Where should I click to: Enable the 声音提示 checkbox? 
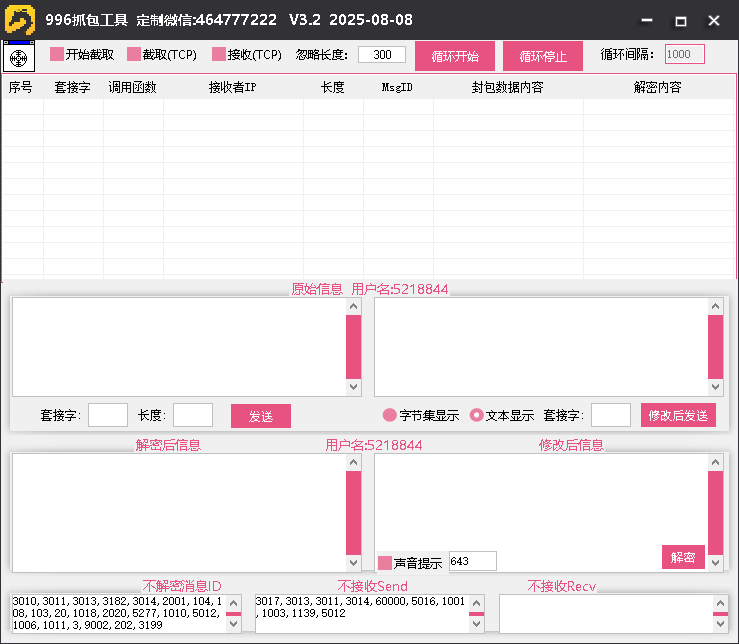coord(385,563)
